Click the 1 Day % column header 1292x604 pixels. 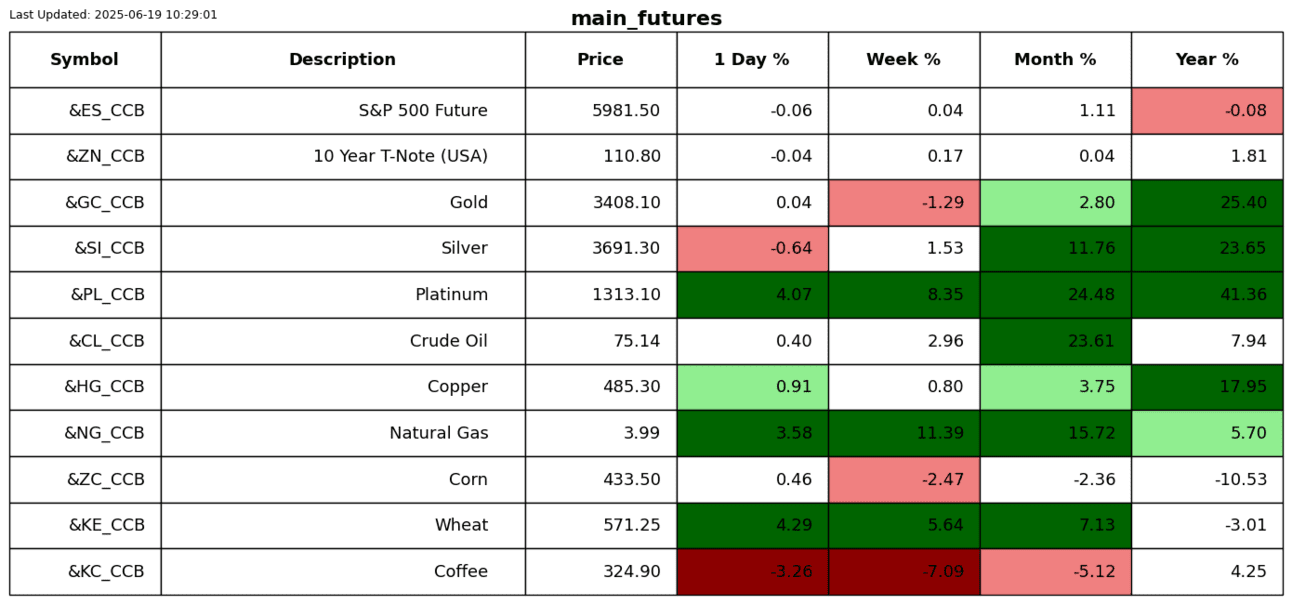click(x=752, y=60)
